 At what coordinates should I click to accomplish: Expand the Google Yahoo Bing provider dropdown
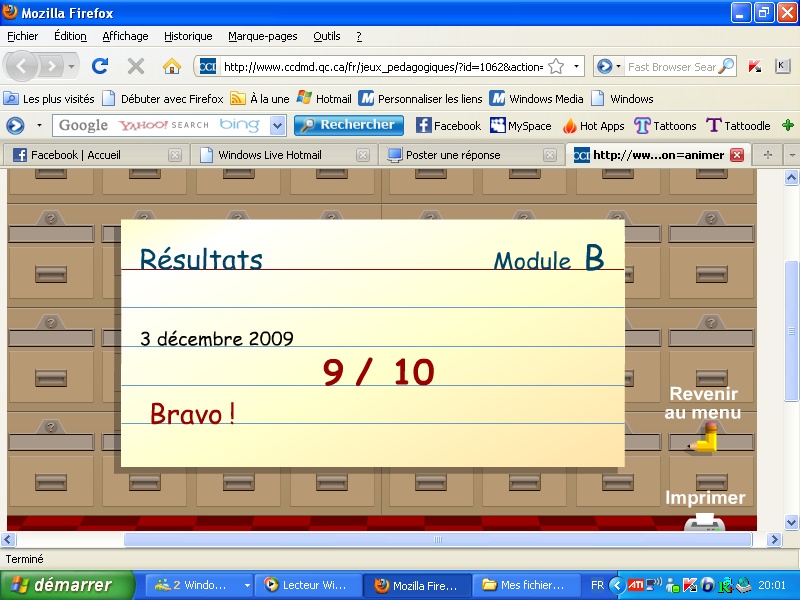pyautogui.click(x=277, y=126)
